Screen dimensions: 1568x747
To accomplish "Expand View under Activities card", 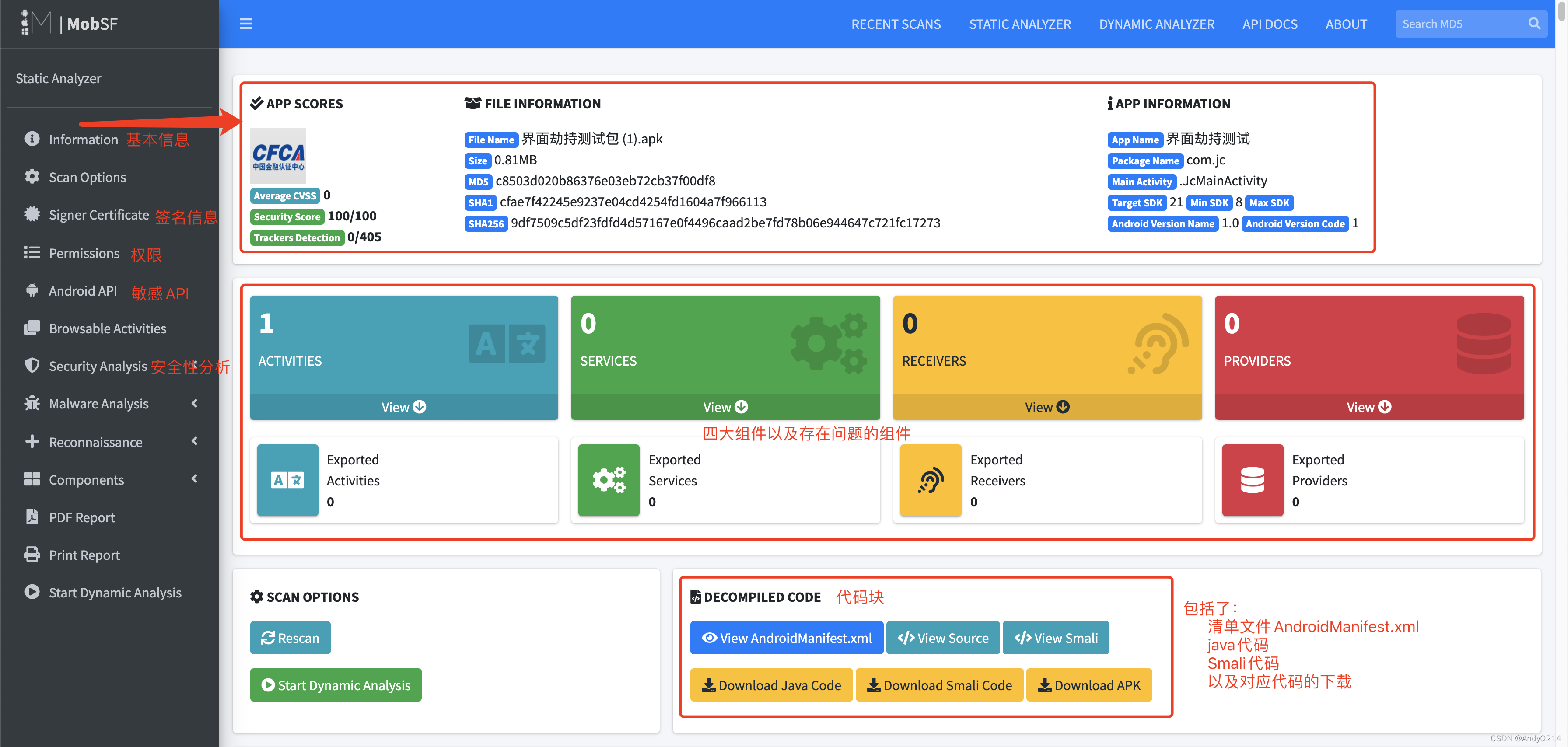I will [x=403, y=407].
